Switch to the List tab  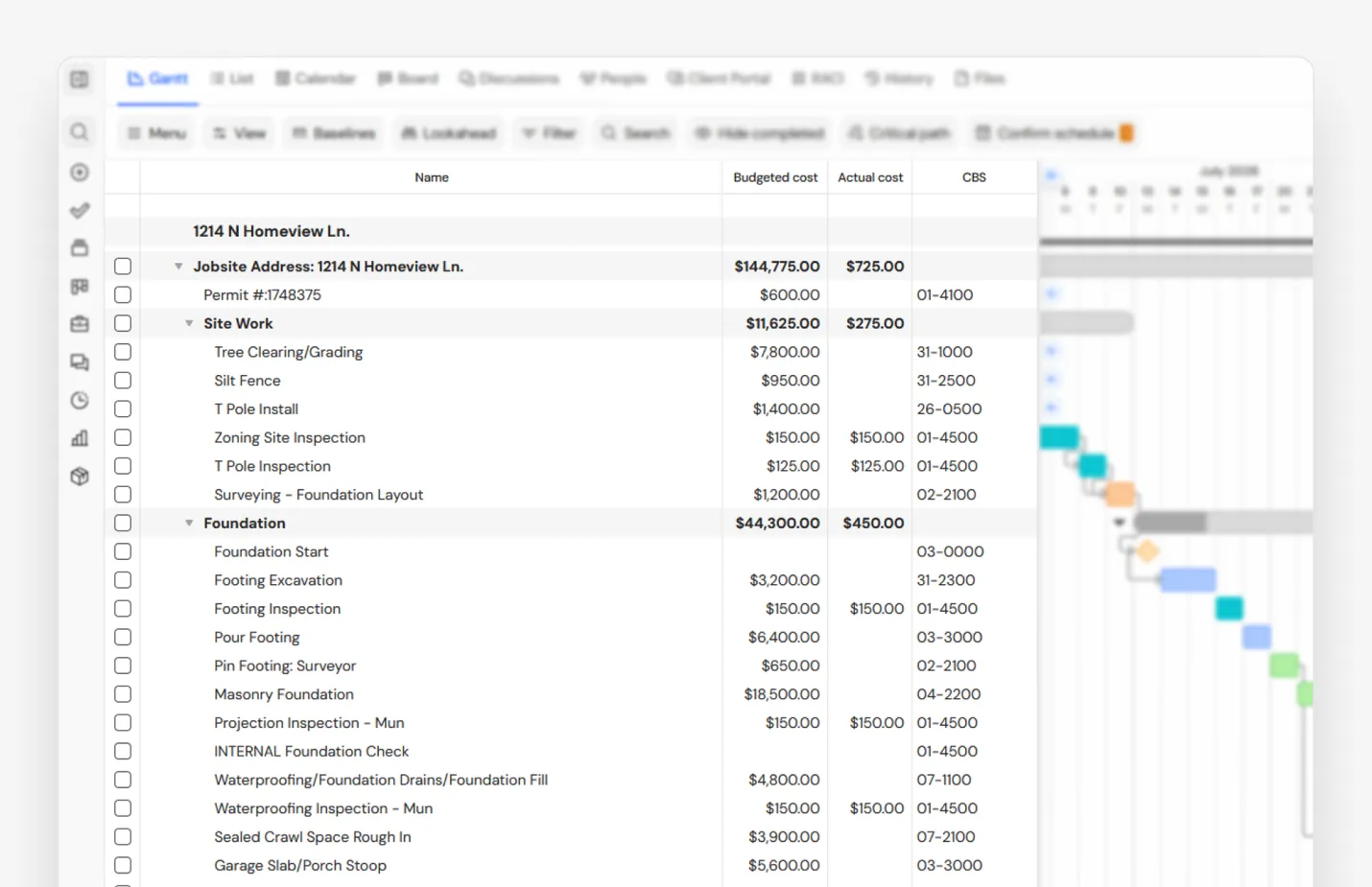232,79
